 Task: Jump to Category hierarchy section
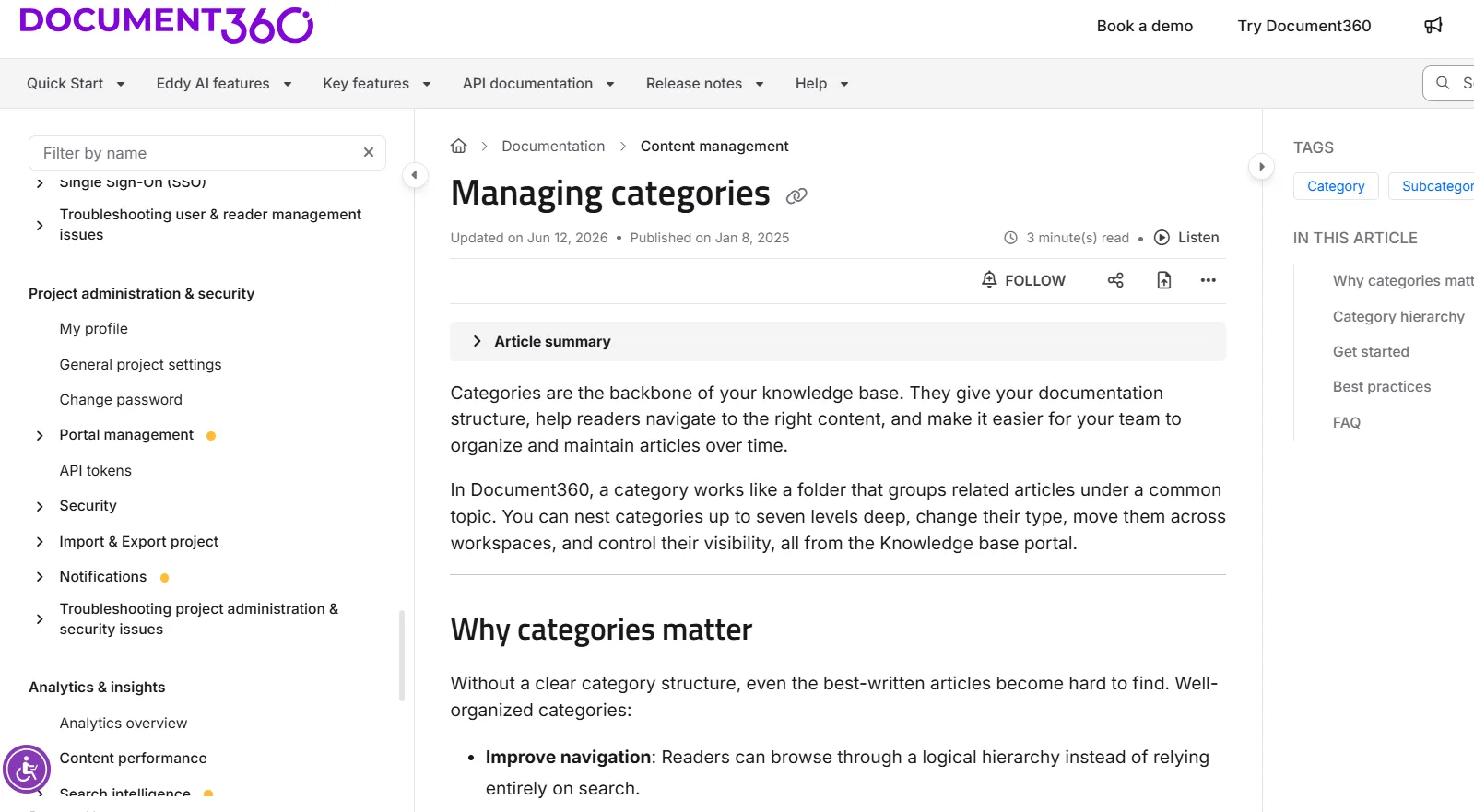1398,316
